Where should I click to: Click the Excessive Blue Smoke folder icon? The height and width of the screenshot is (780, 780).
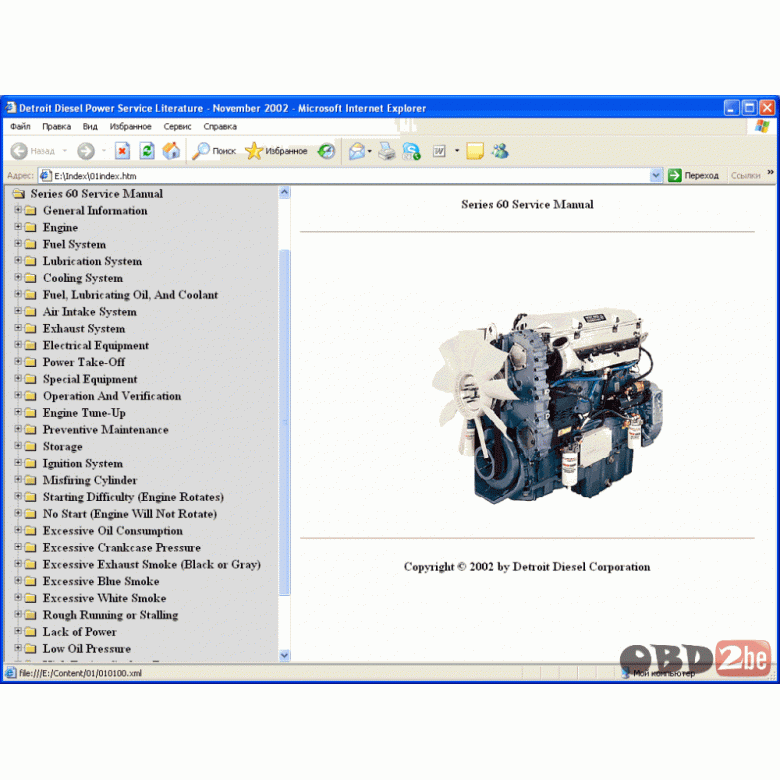click(x=31, y=581)
